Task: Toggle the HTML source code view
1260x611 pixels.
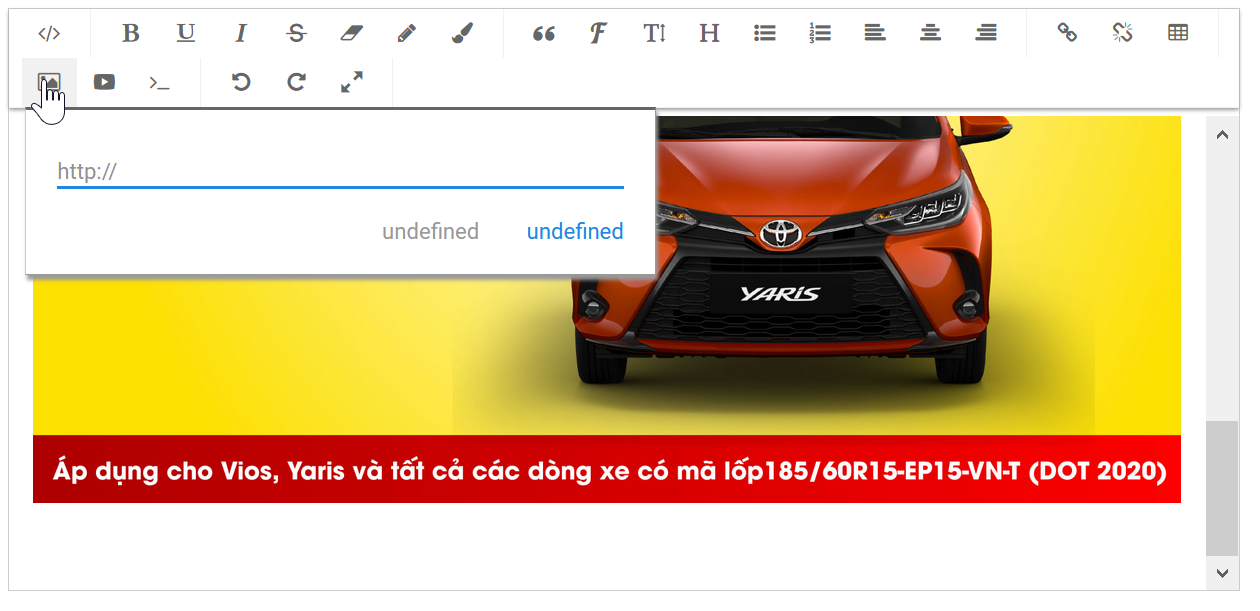Action: click(49, 33)
